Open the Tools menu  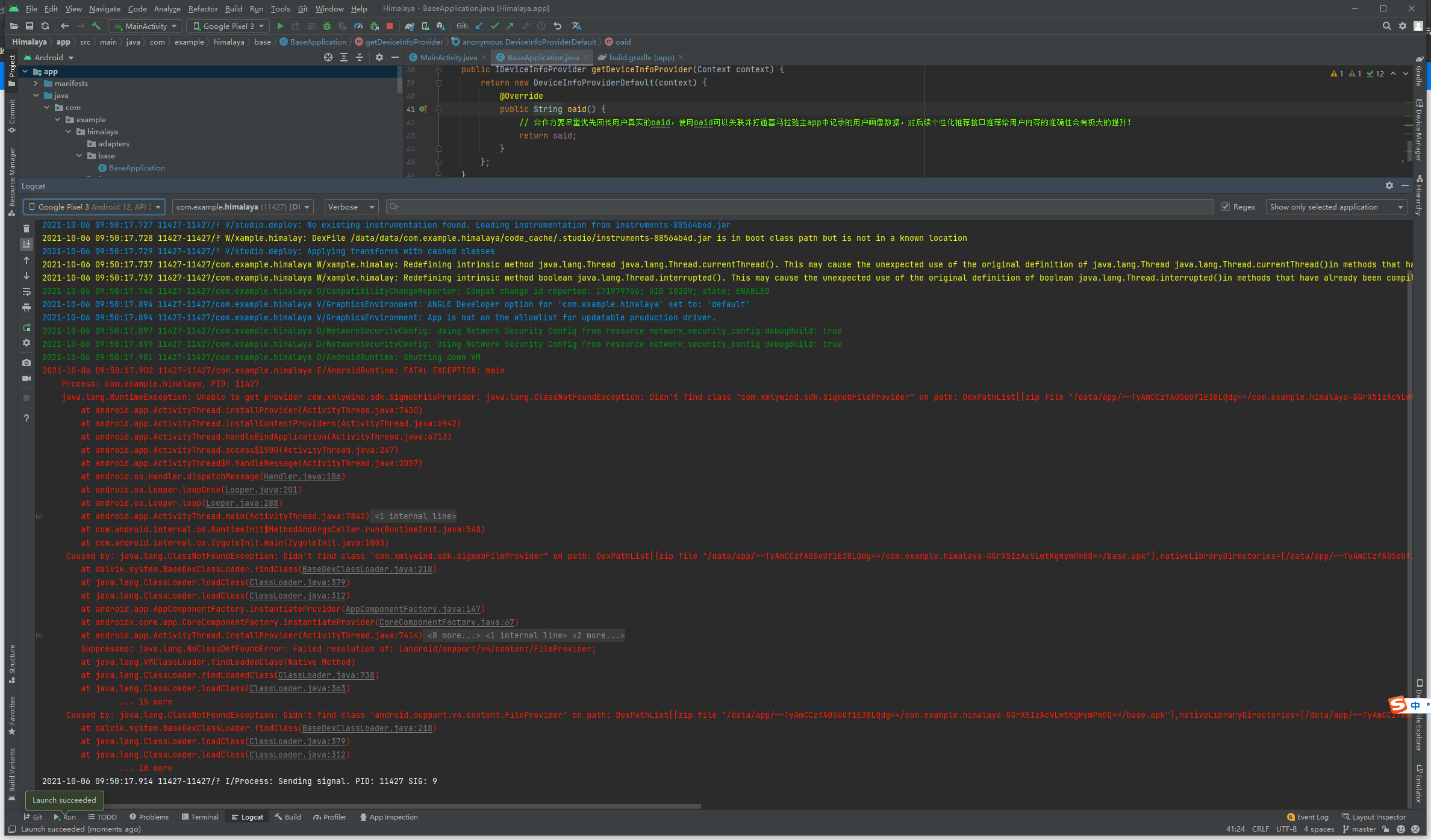tap(281, 8)
